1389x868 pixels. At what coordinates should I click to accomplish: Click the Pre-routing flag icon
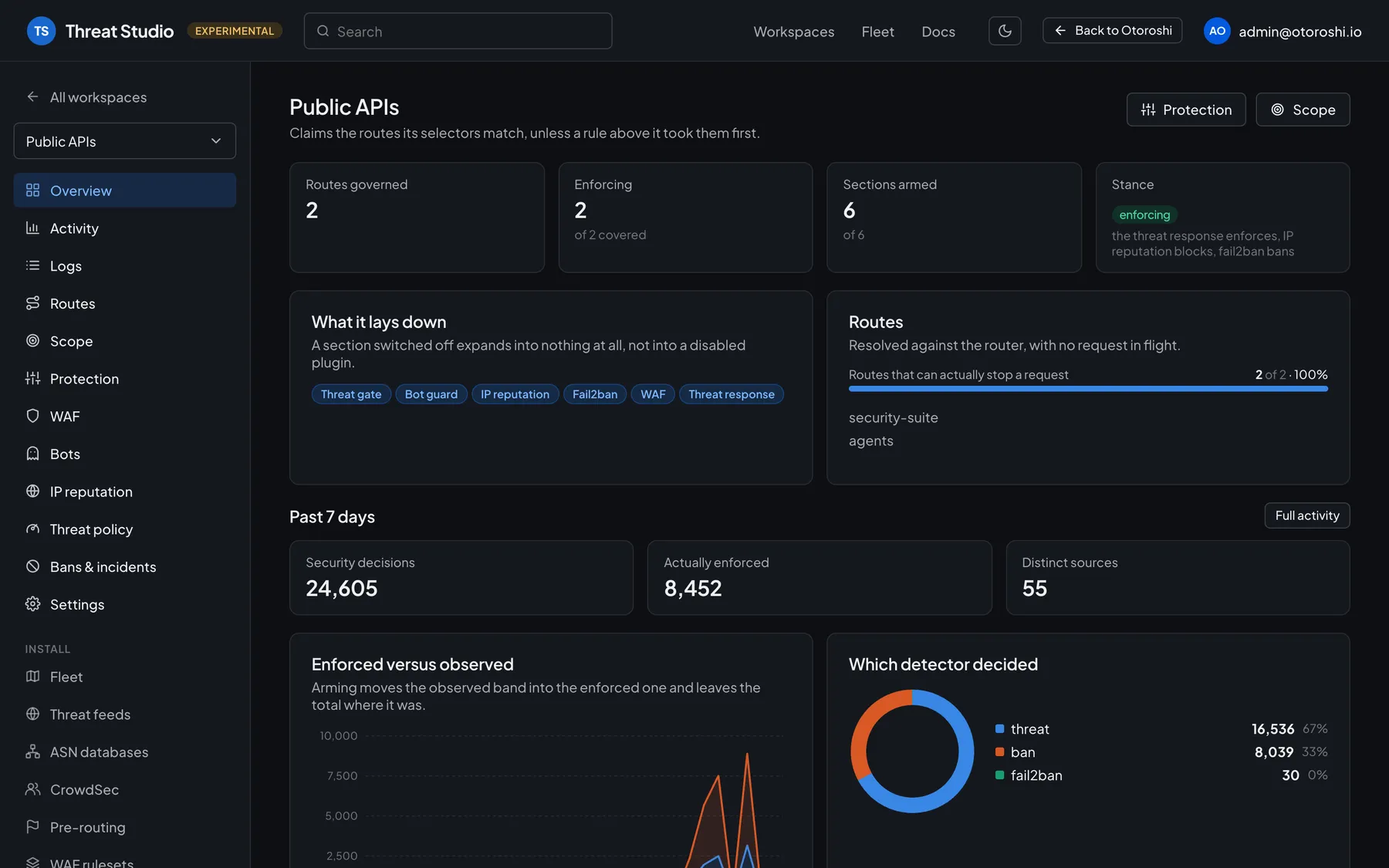tap(32, 827)
